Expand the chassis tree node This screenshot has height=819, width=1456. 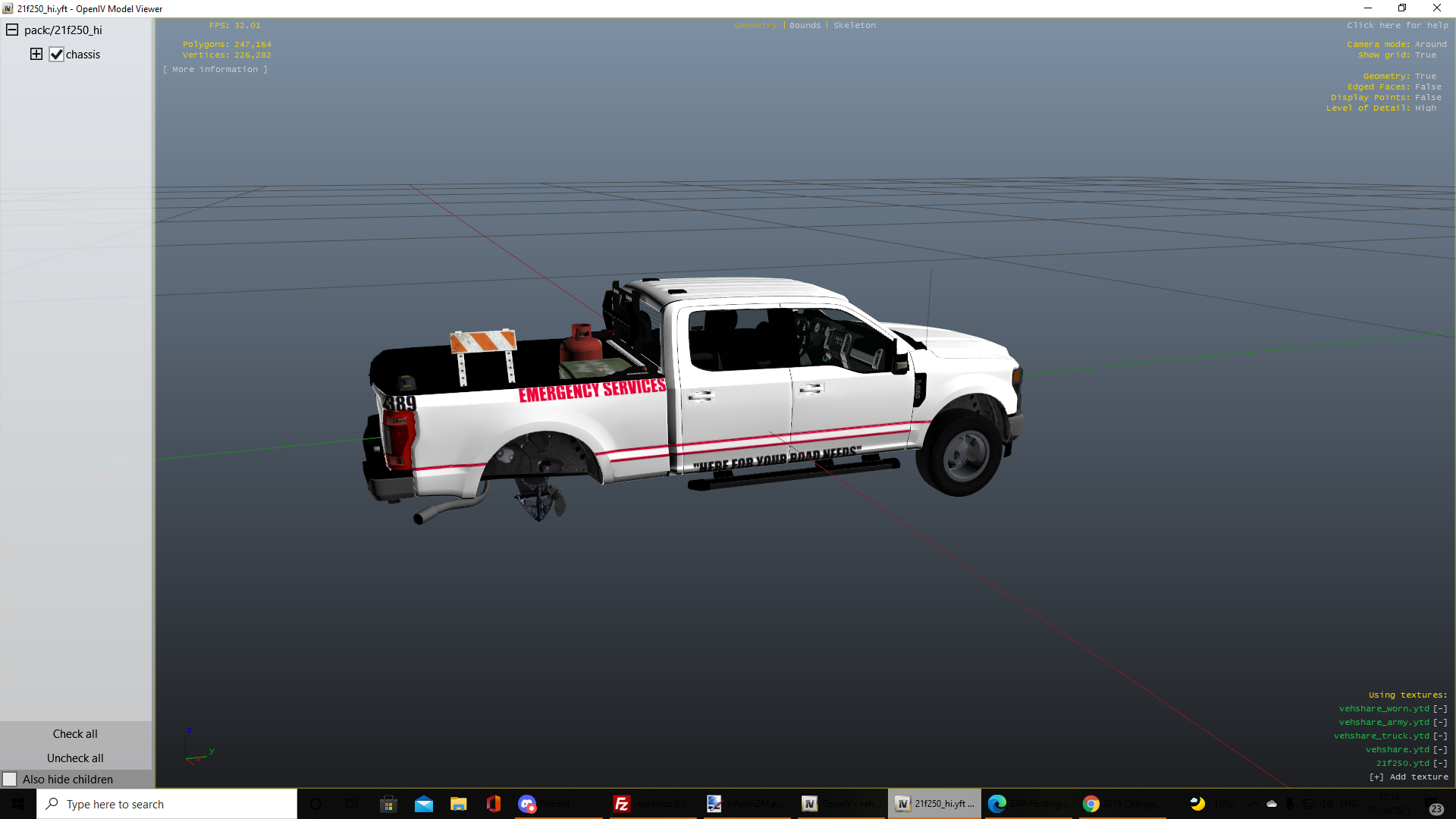[x=36, y=54]
